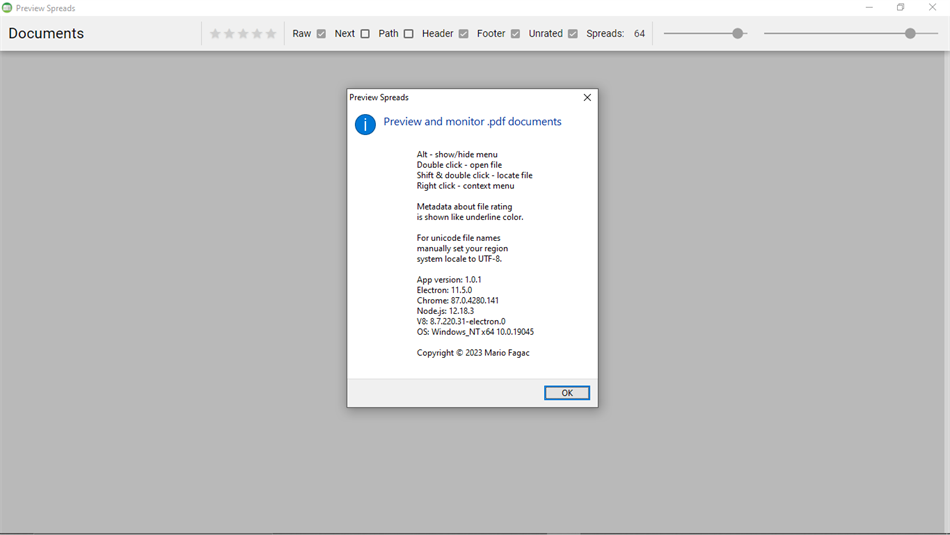The width and height of the screenshot is (950, 535).
Task: Click the 'Node.js: 12.18.3' line
Action: pyautogui.click(x=445, y=311)
